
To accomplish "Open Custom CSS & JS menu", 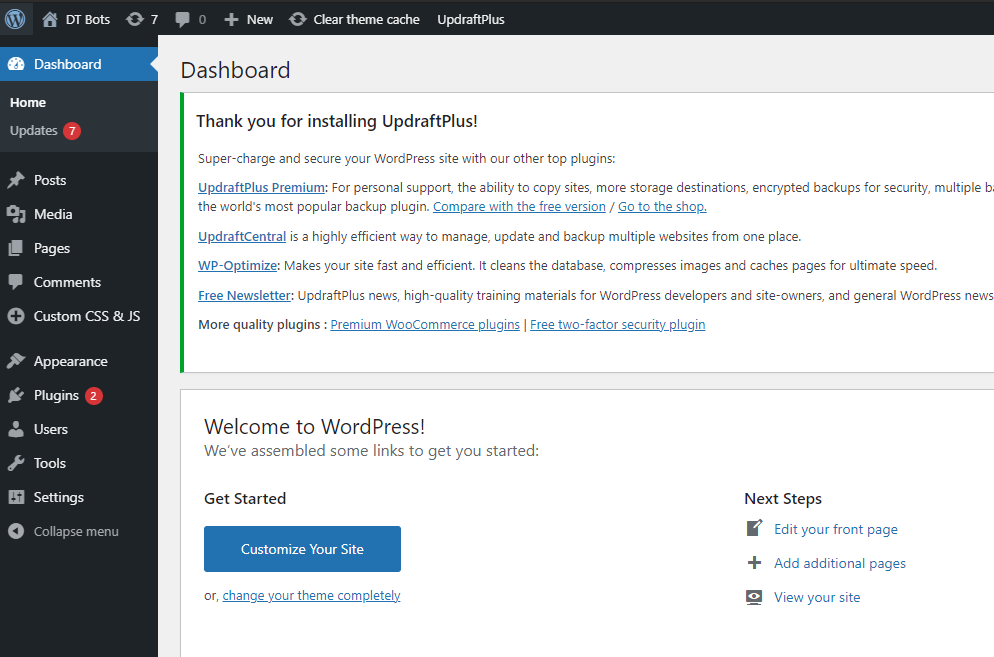I will coord(79,316).
